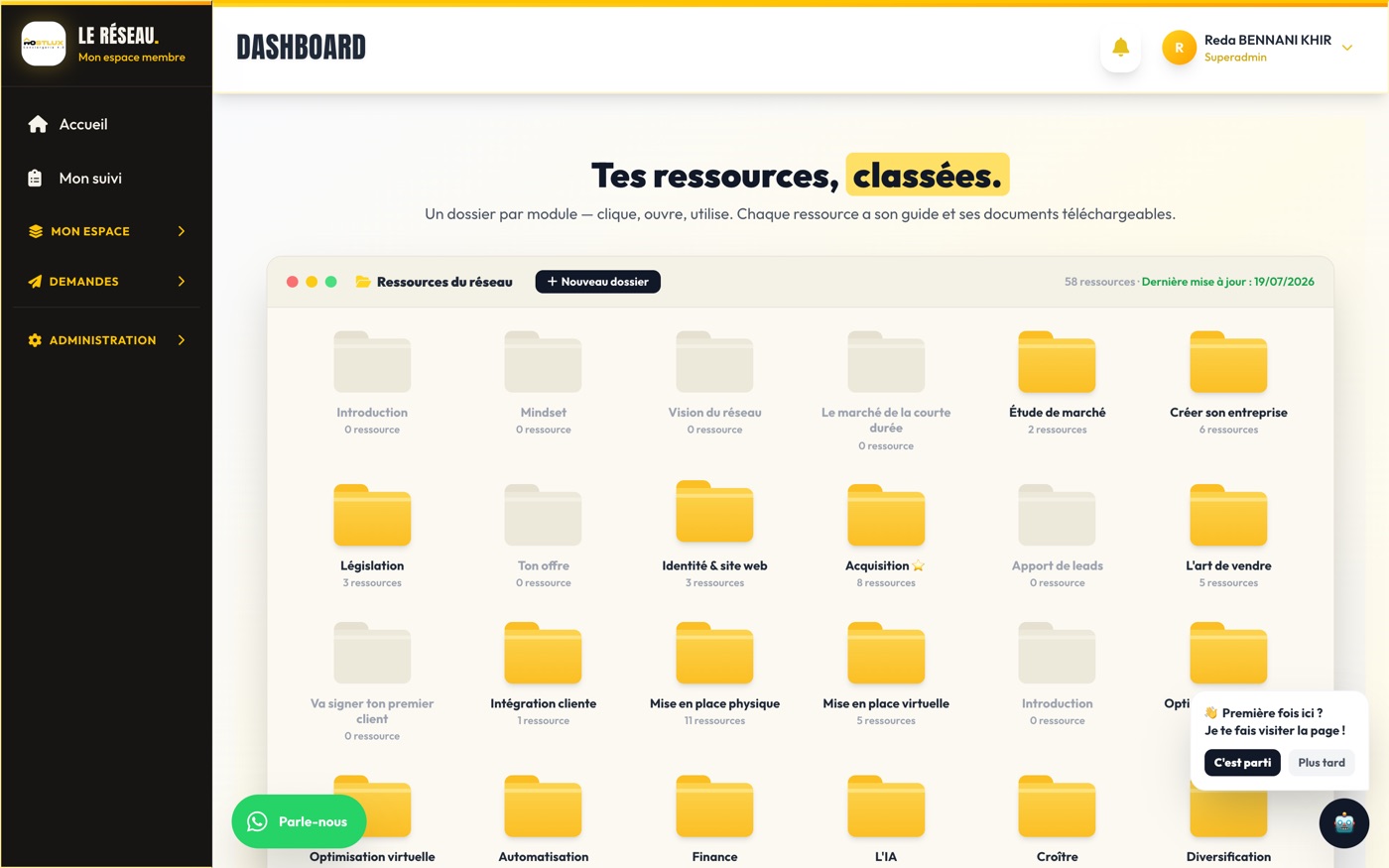Open the Mise en place physique folder
This screenshot has width=1389, height=868.
714,674
